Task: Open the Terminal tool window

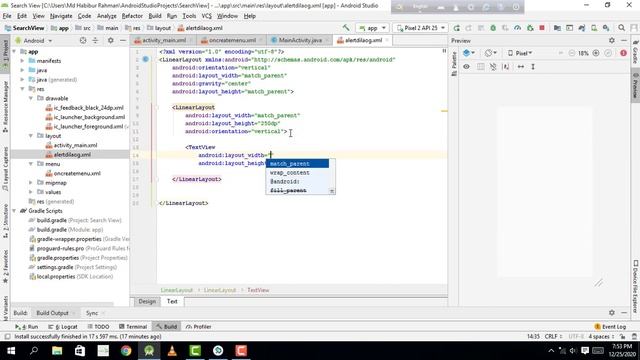Action: pos(133,327)
